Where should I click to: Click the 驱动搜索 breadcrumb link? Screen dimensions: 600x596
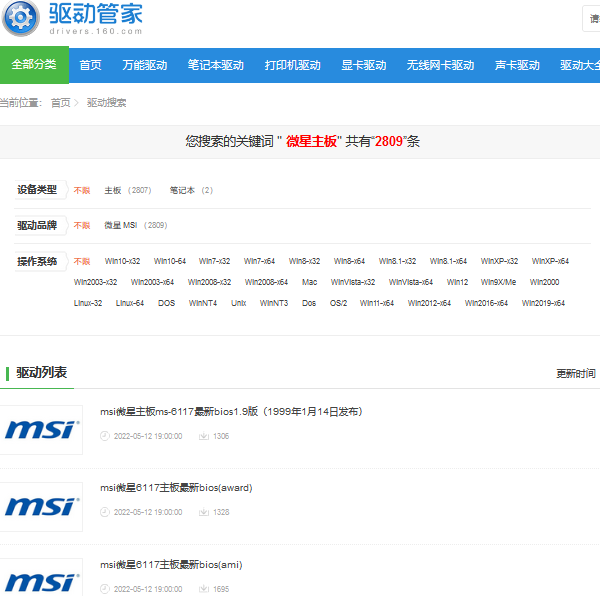point(106,103)
